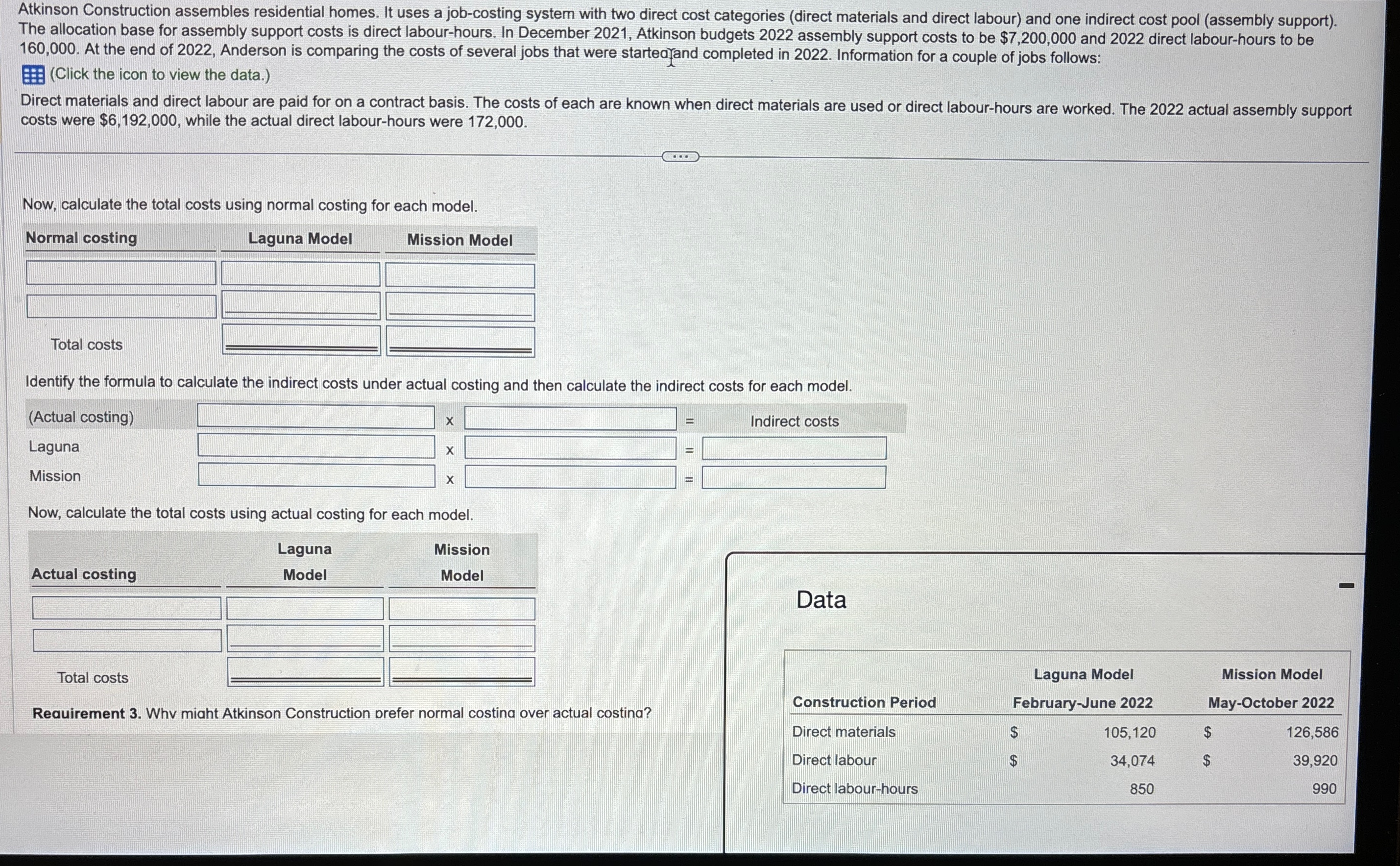Click the Data popup title heading
Screen dimensions: 1400x866
pyautogui.click(x=821, y=600)
